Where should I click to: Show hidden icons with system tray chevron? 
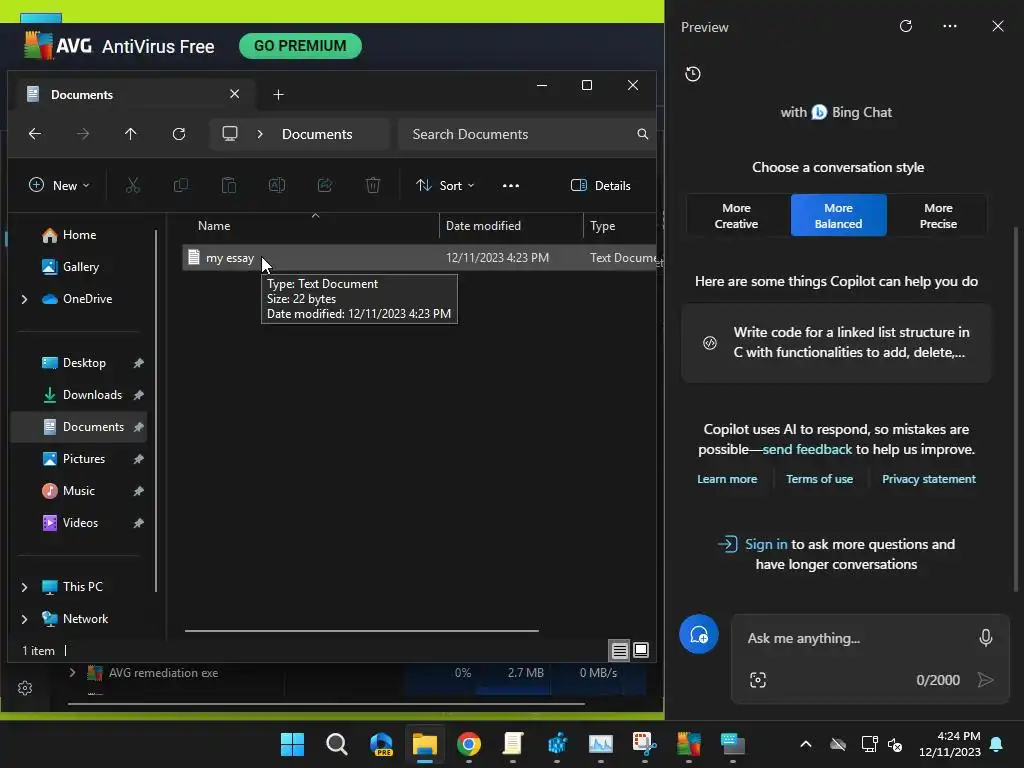(x=806, y=744)
